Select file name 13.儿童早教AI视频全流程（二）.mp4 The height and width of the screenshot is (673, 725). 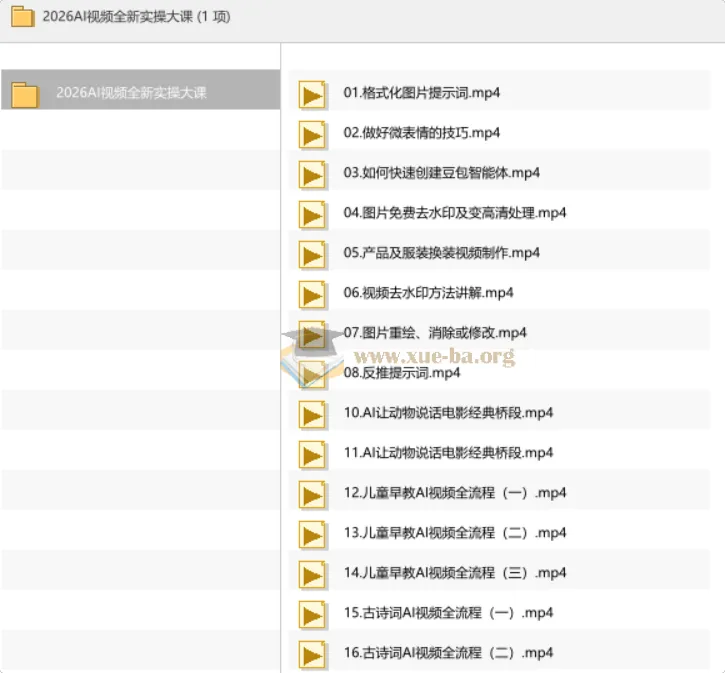tap(455, 532)
